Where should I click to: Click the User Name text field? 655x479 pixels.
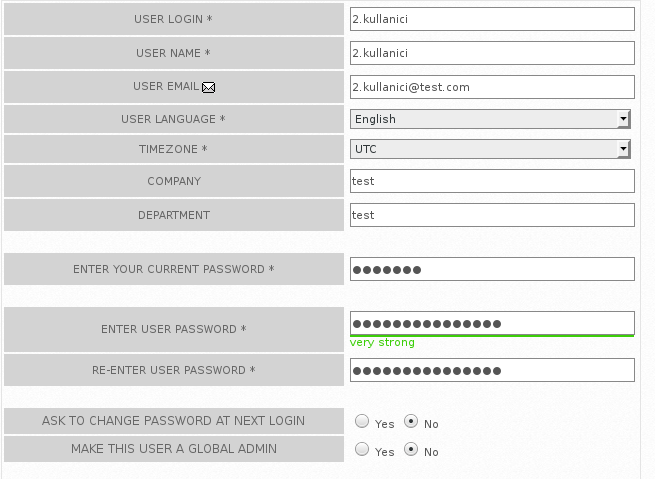(492, 53)
